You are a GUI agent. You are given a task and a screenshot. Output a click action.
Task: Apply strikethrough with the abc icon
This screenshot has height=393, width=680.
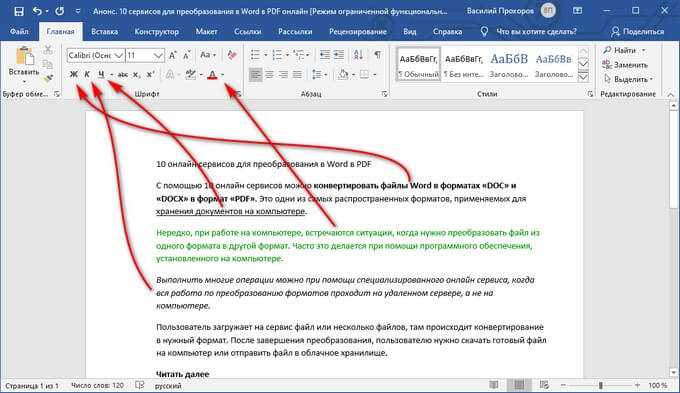(122, 75)
